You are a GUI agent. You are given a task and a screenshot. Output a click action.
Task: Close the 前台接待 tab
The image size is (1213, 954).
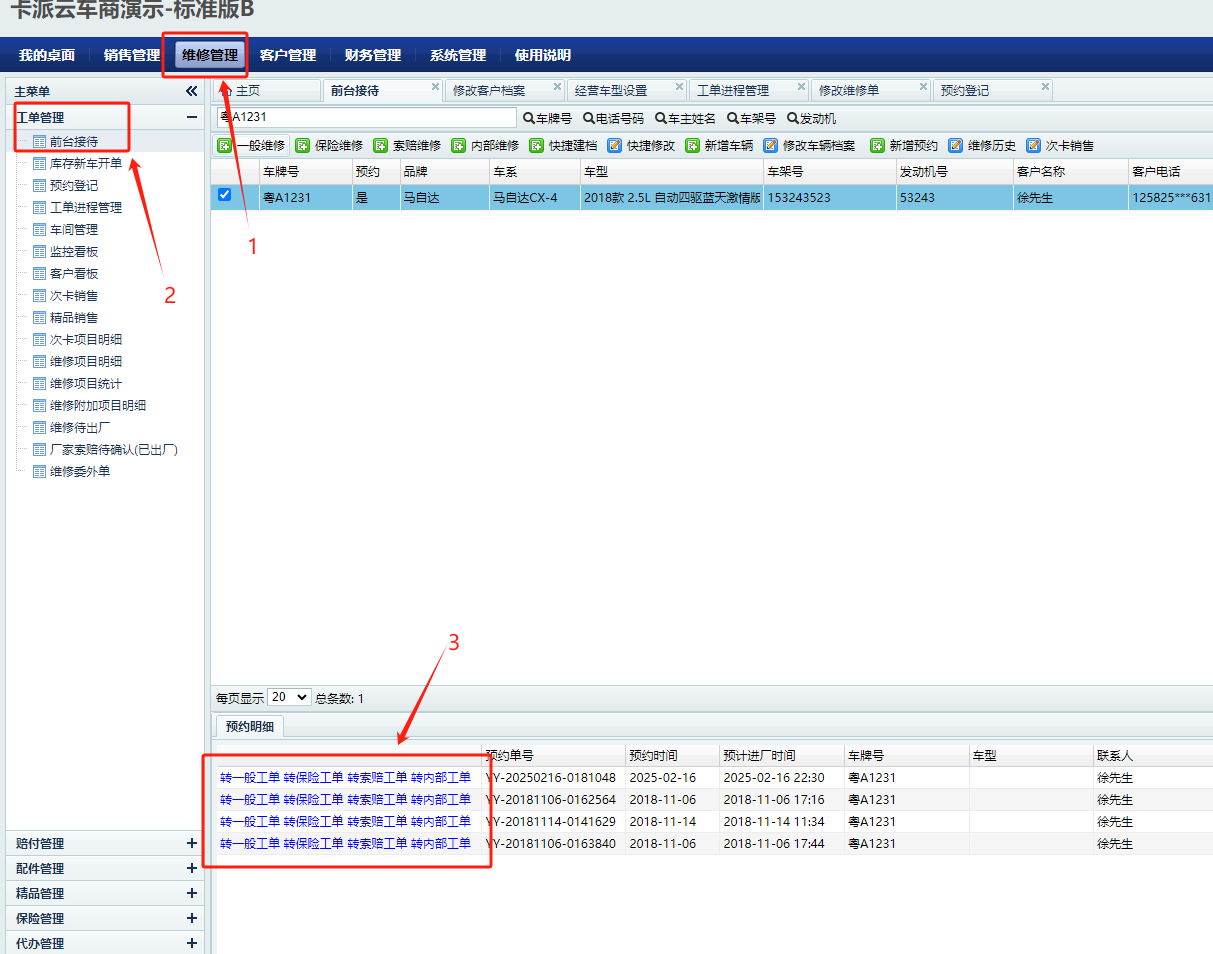tap(435, 88)
